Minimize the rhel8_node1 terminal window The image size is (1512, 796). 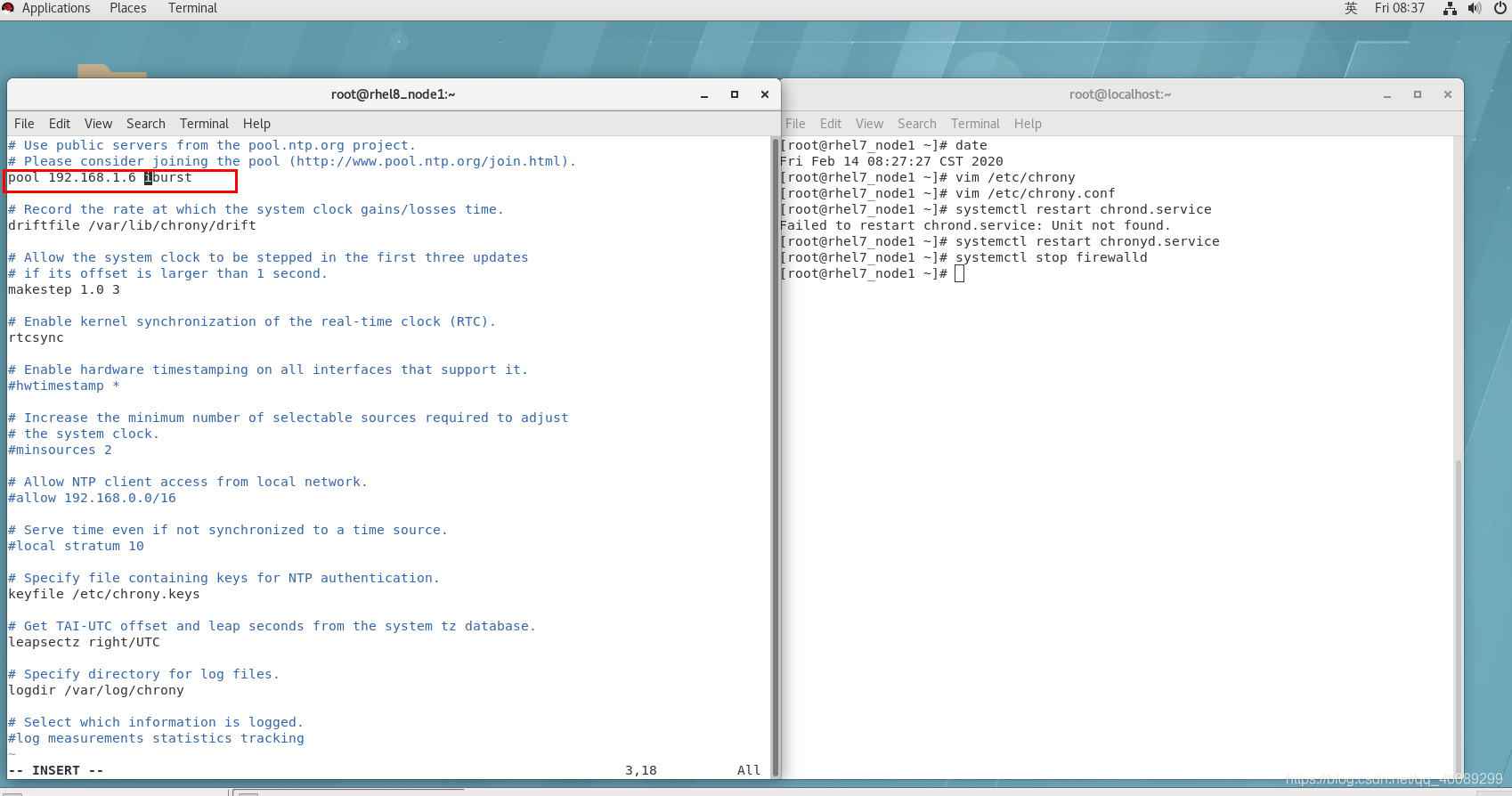pyautogui.click(x=704, y=94)
